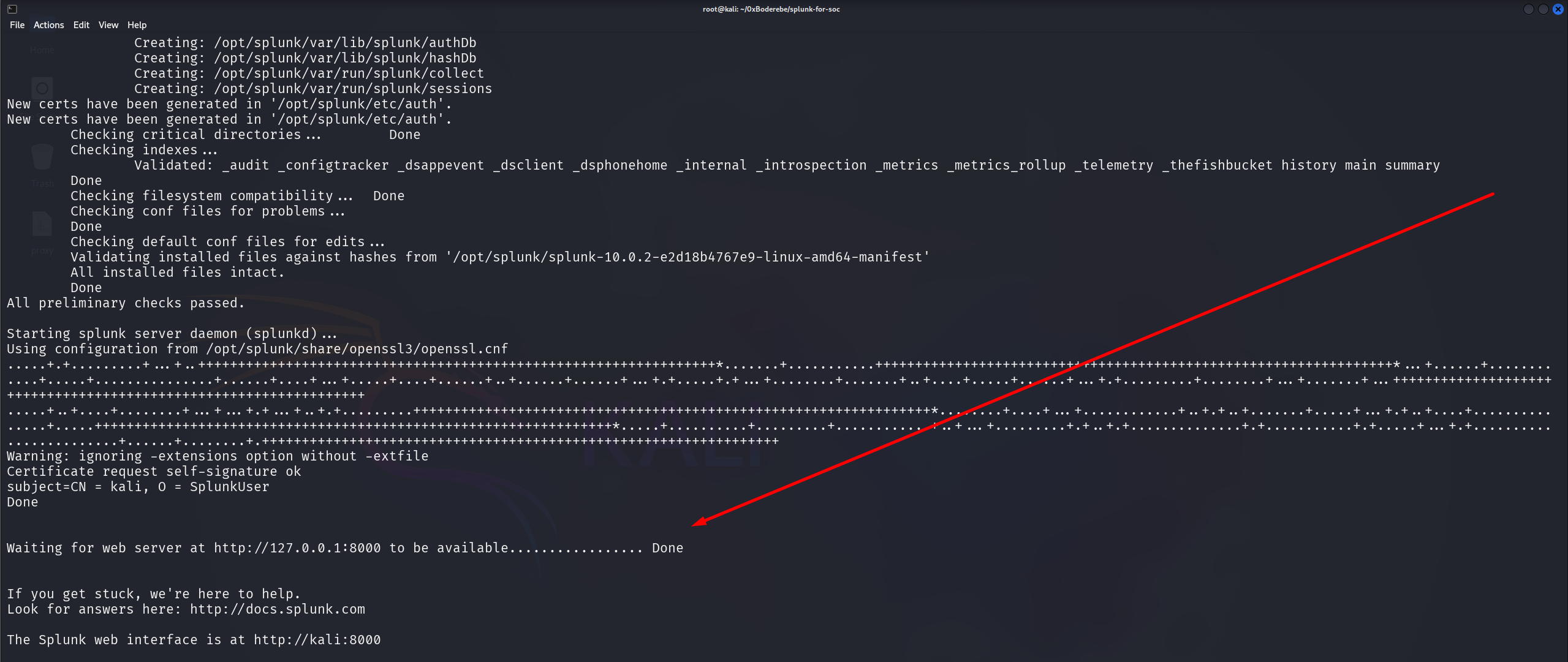Click the terminal title showing splunk-for-soc path
Image resolution: width=1568 pixels, height=662 pixels.
click(770, 9)
